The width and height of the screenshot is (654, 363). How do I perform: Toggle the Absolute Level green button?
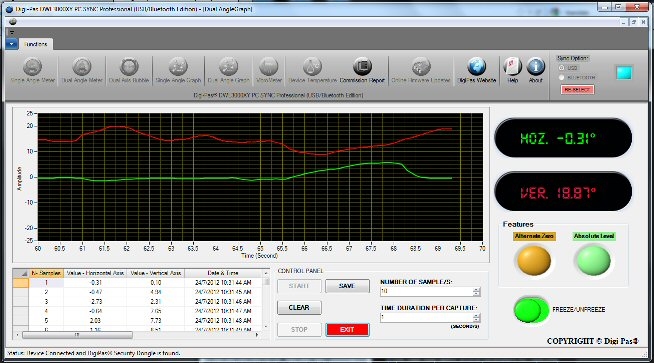tap(593, 260)
